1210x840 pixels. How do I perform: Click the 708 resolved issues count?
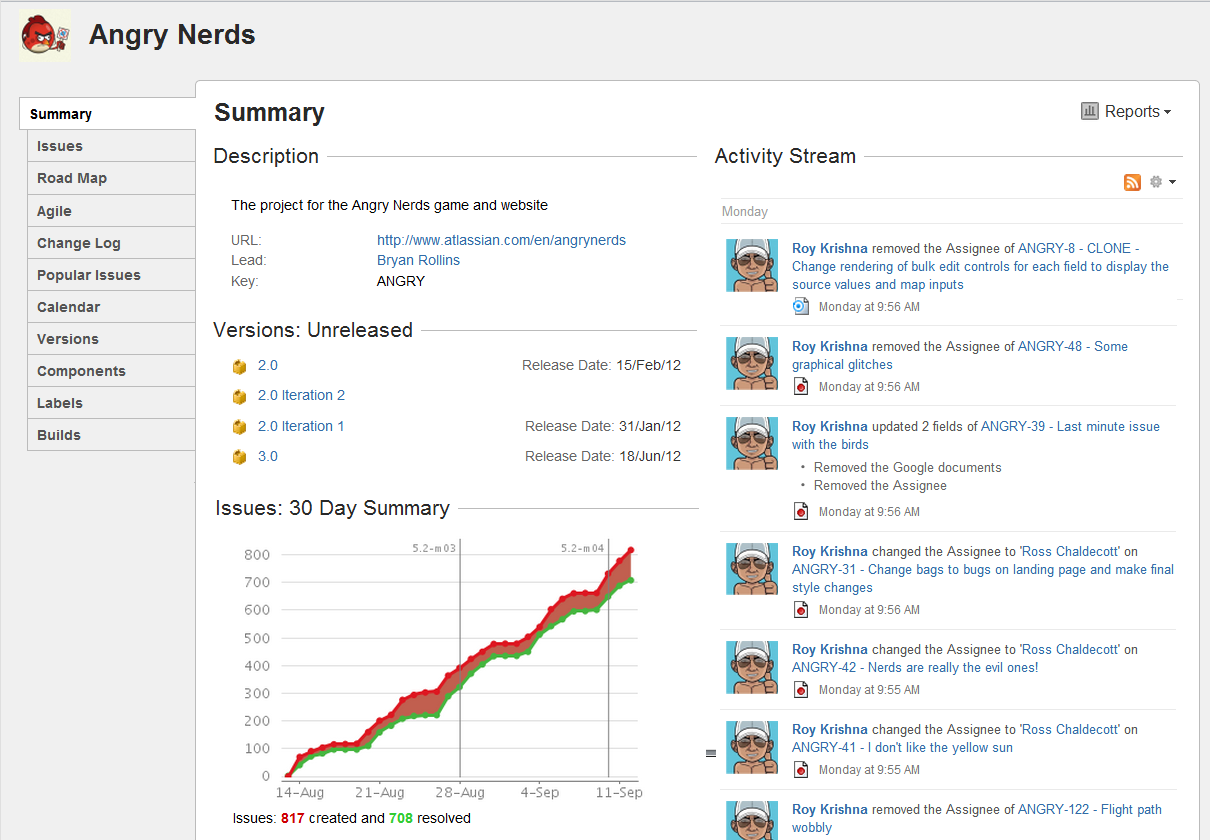(400, 818)
